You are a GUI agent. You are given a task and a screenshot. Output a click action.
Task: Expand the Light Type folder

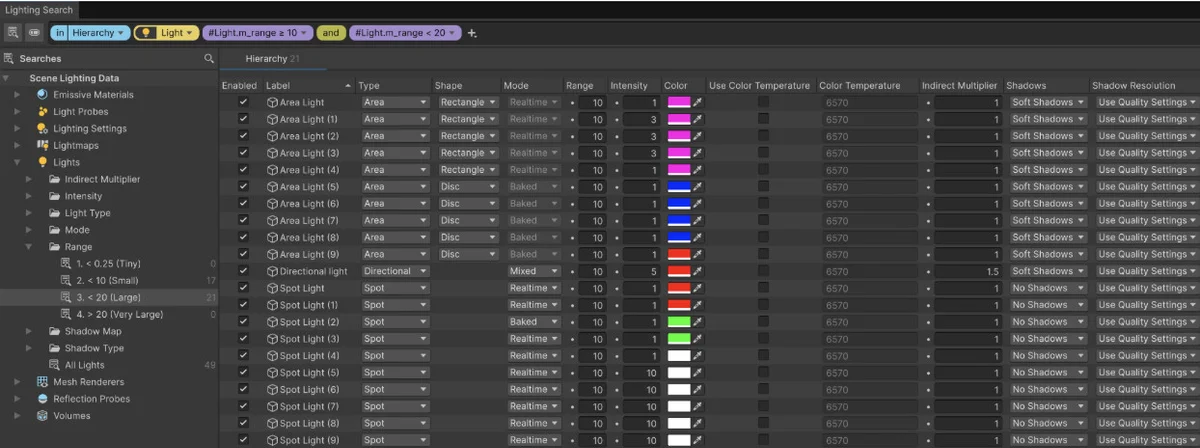click(x=30, y=213)
